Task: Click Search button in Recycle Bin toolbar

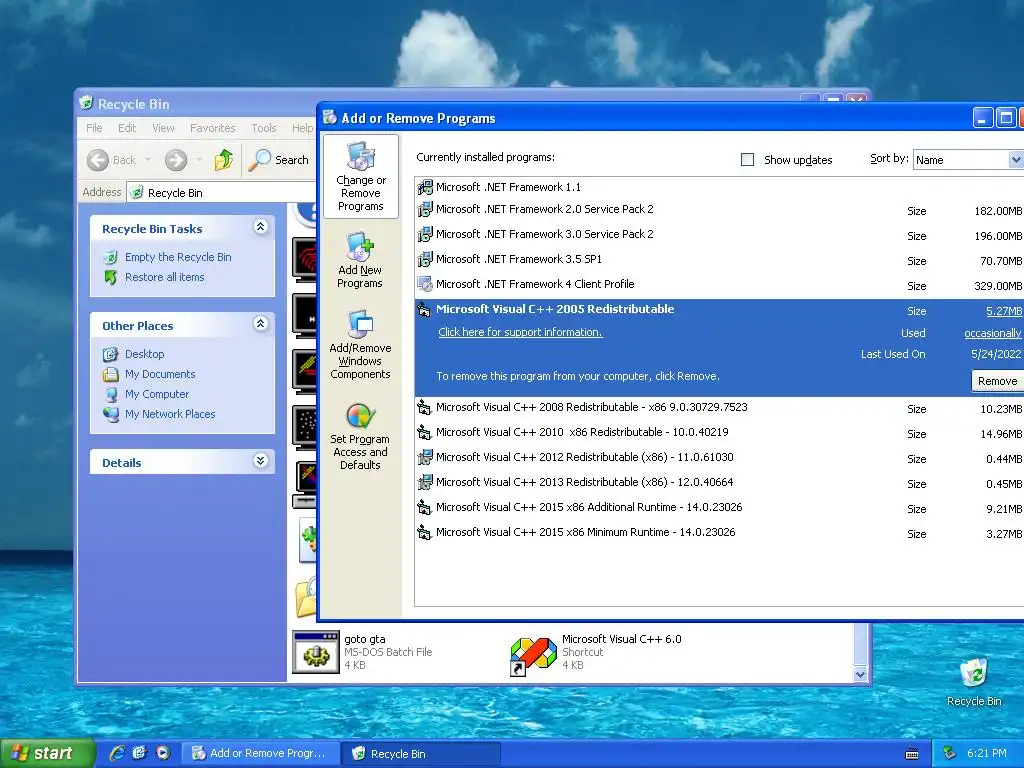Action: pyautogui.click(x=278, y=160)
